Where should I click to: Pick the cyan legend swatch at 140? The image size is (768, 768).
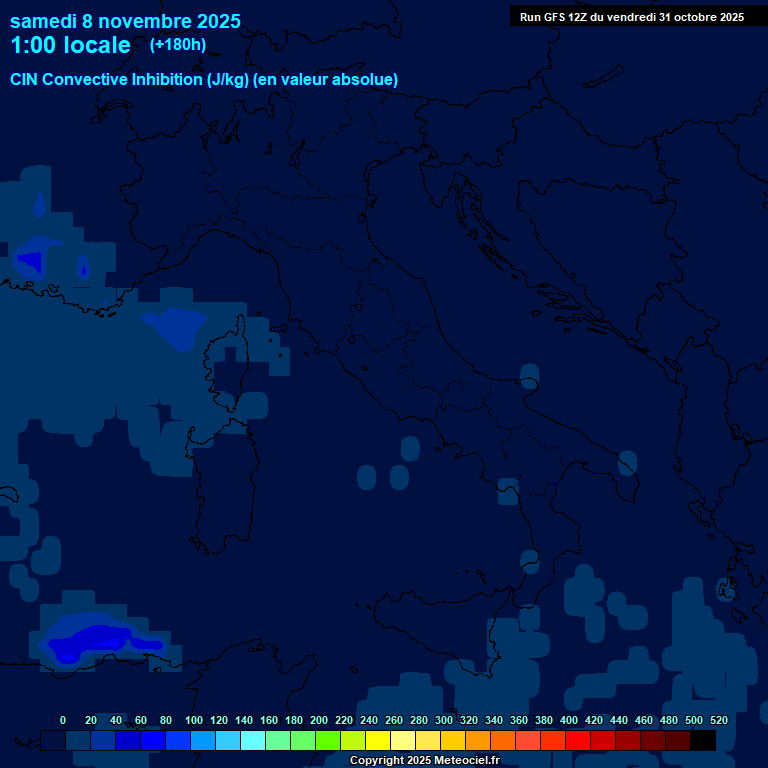point(253,741)
